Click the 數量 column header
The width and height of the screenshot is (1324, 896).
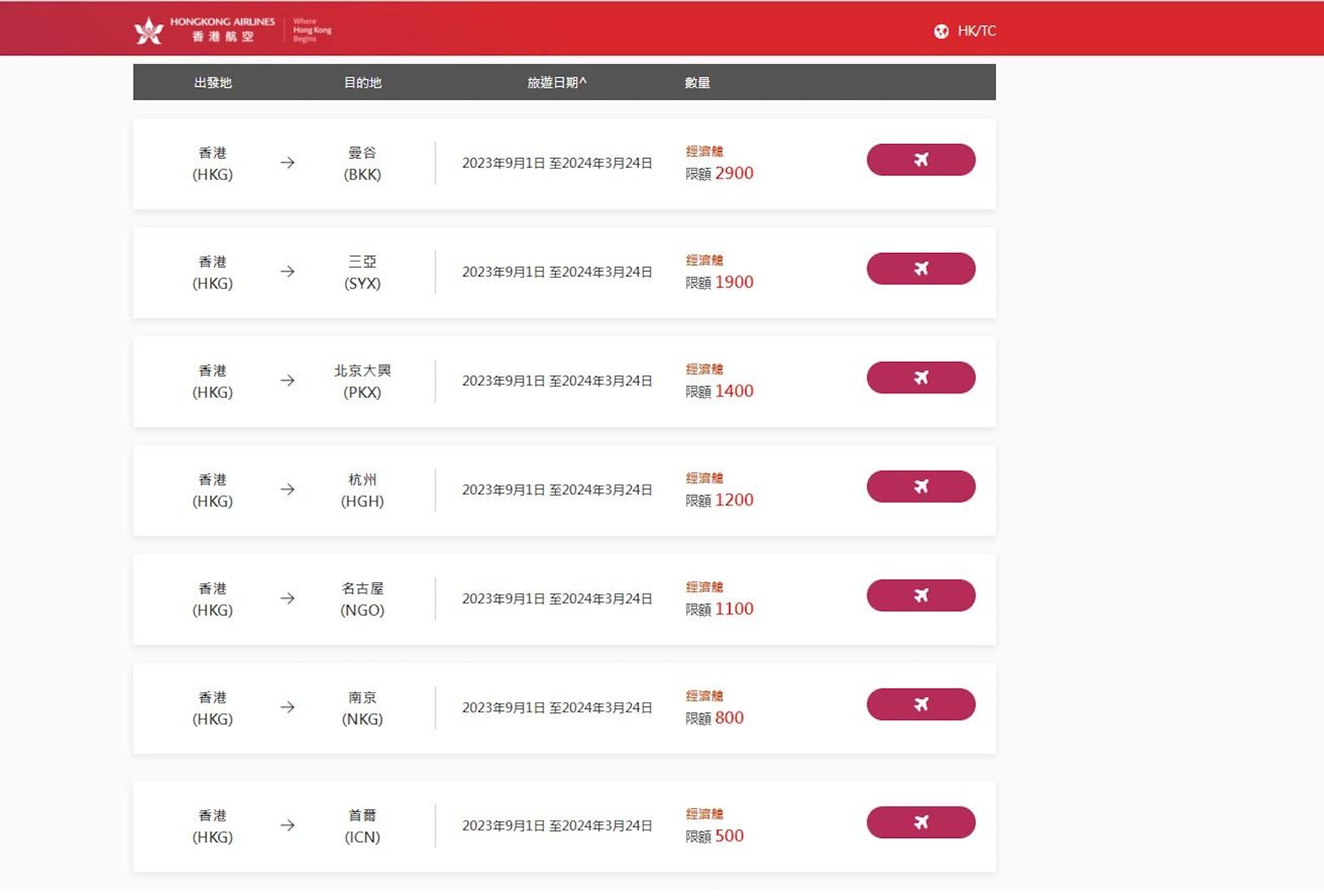[697, 83]
